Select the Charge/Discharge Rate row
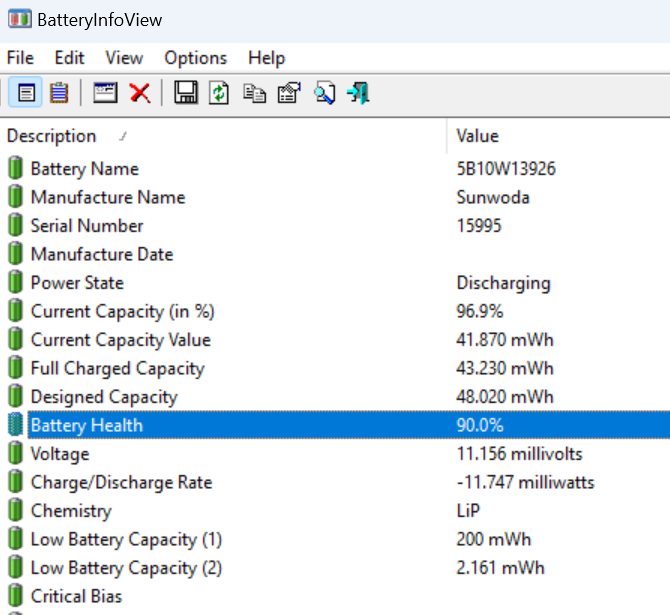The image size is (670, 615). [121, 482]
